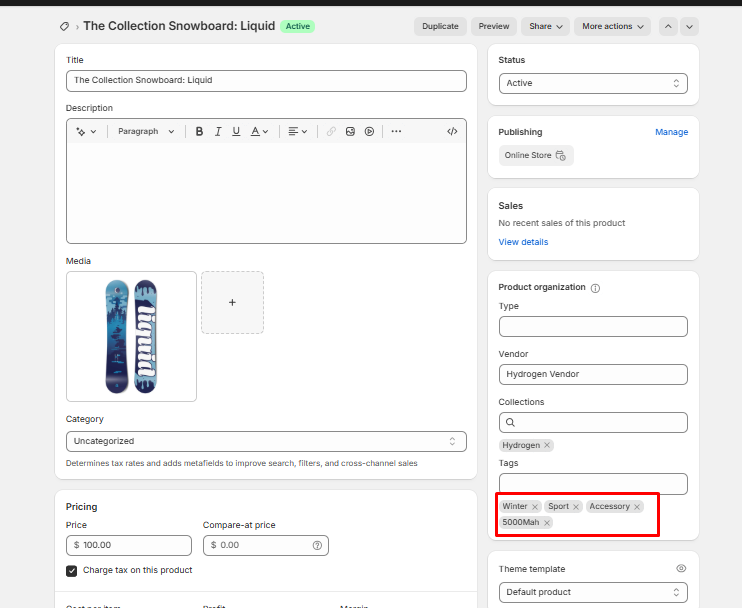This screenshot has width=742, height=608.
Task: Click Compare-at price help icon
Action: 317,546
